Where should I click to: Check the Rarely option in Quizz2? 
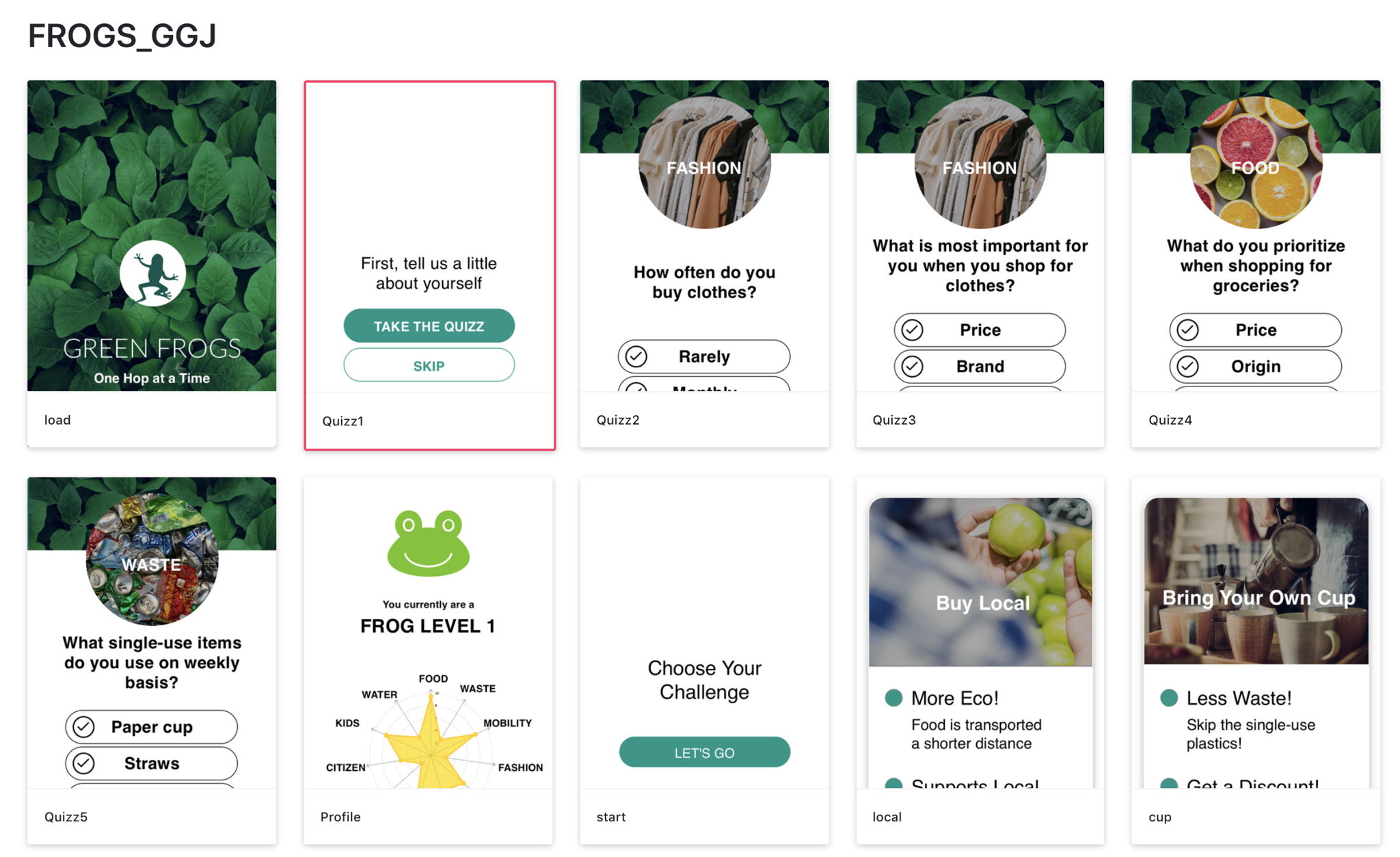pyautogui.click(x=704, y=356)
